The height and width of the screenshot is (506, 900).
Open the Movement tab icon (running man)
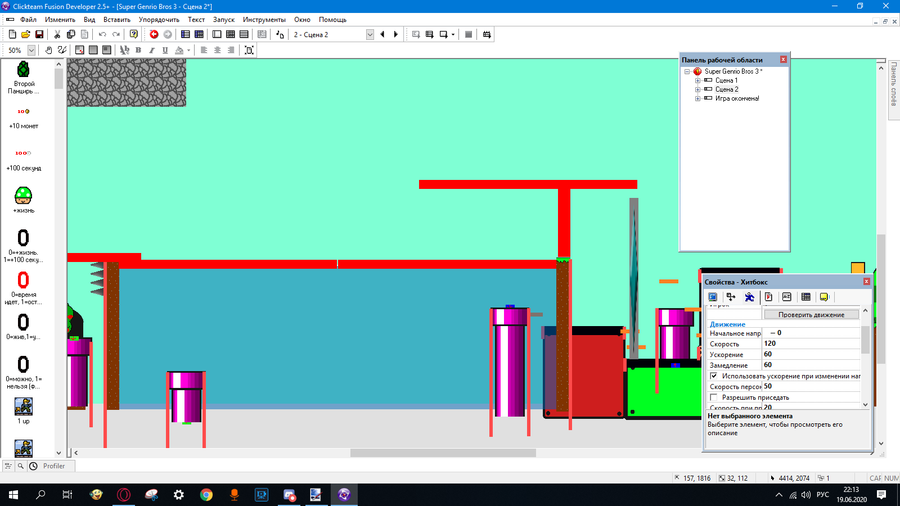[x=749, y=297]
